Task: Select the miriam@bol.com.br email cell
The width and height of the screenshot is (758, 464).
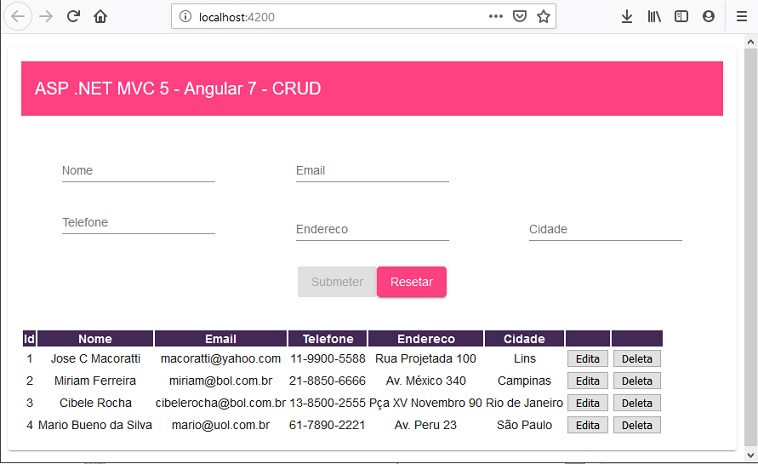Action: point(221,381)
